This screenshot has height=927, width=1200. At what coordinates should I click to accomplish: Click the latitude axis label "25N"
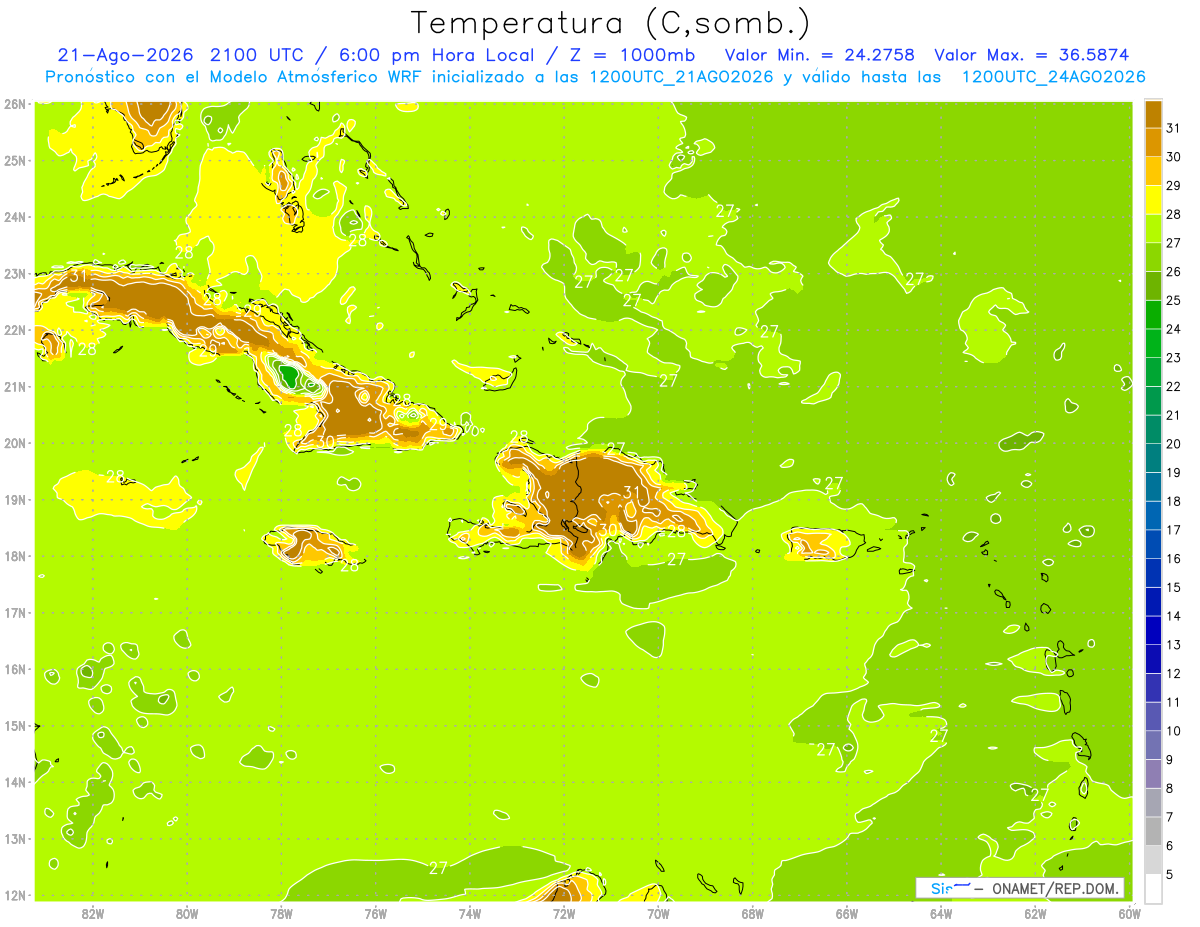15,160
